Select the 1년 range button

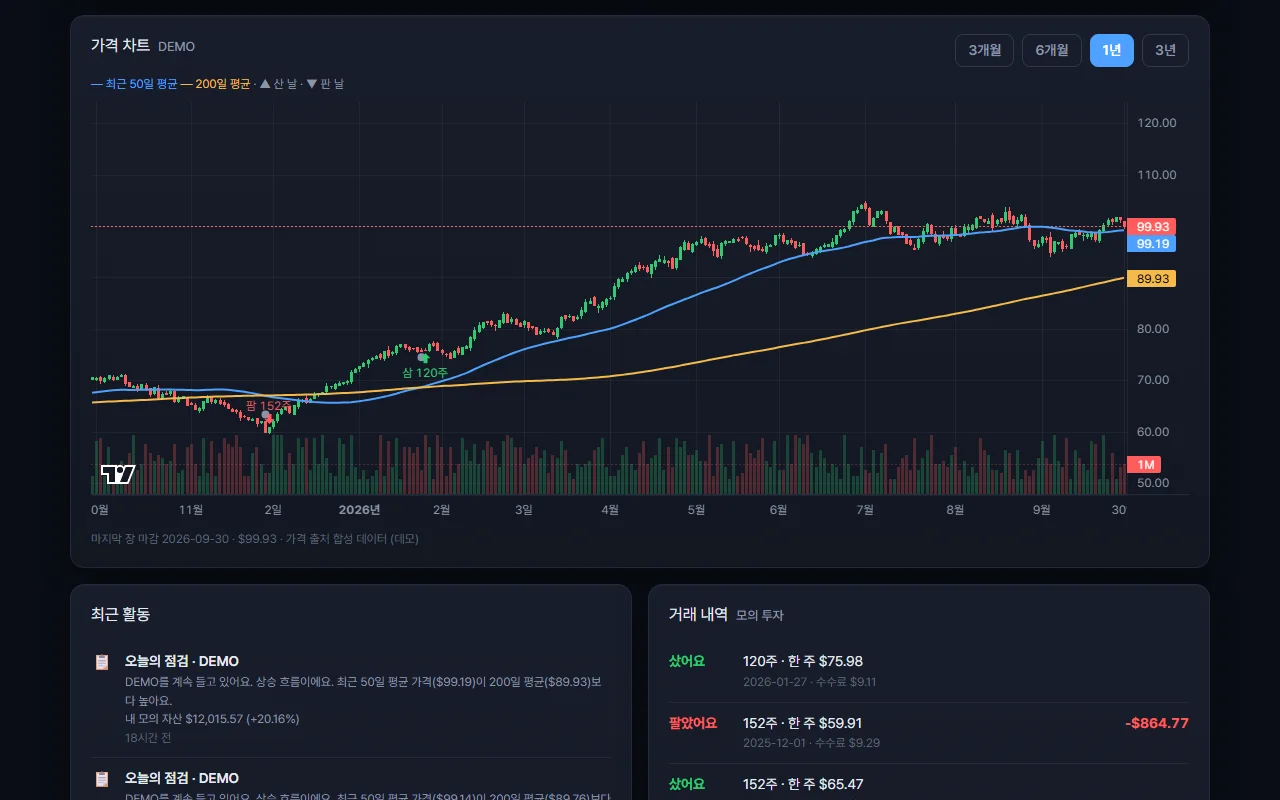click(1112, 50)
